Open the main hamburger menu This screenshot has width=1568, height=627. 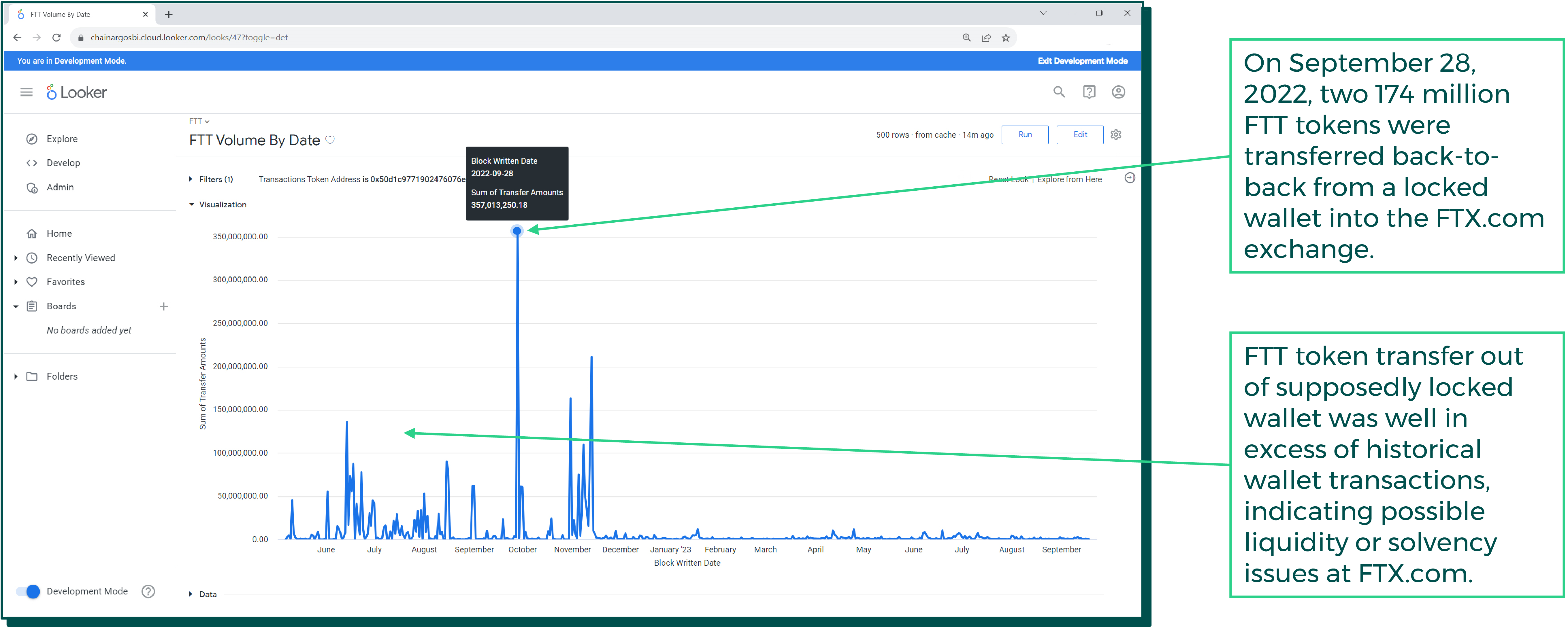[x=26, y=92]
